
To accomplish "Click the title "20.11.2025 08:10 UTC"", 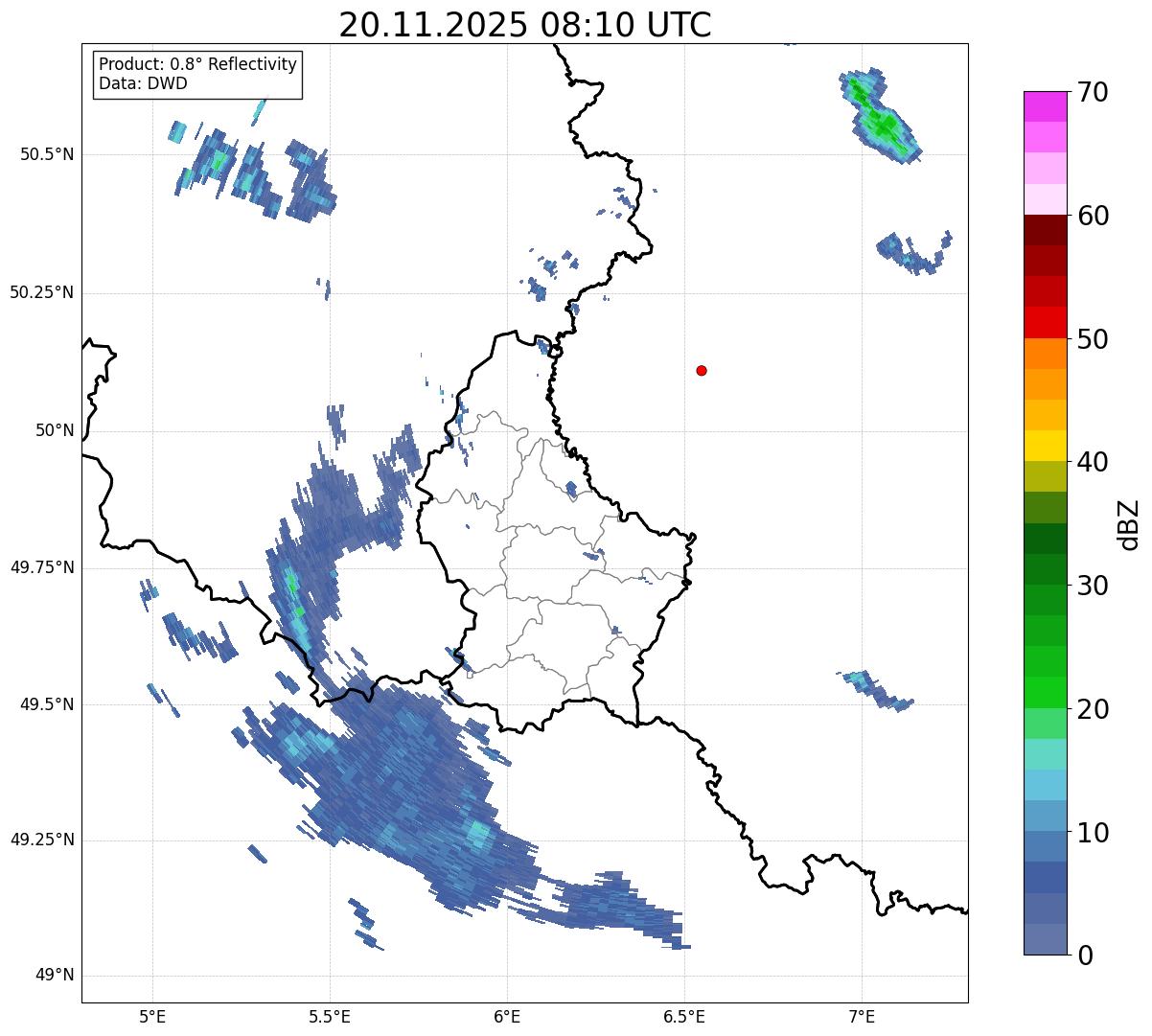I will 525,25.
